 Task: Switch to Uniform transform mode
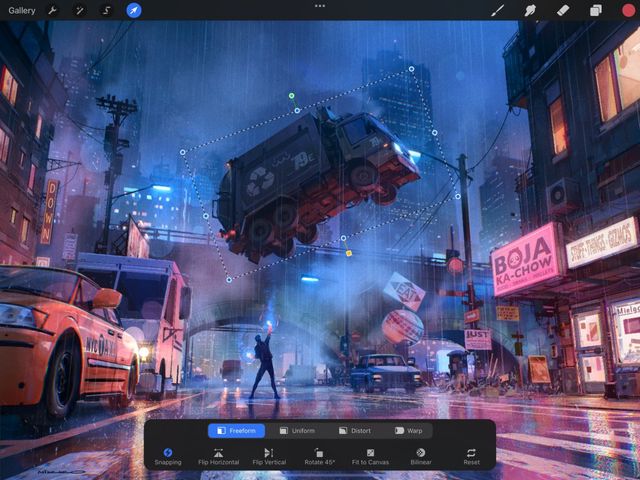coord(297,431)
